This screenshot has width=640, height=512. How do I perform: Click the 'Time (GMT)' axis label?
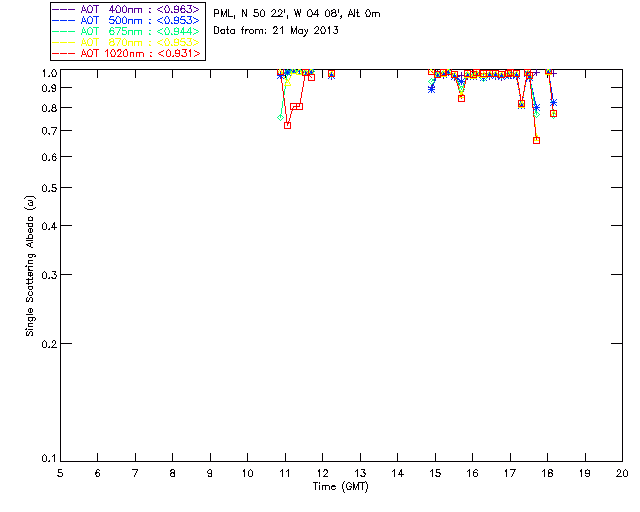tap(340, 487)
